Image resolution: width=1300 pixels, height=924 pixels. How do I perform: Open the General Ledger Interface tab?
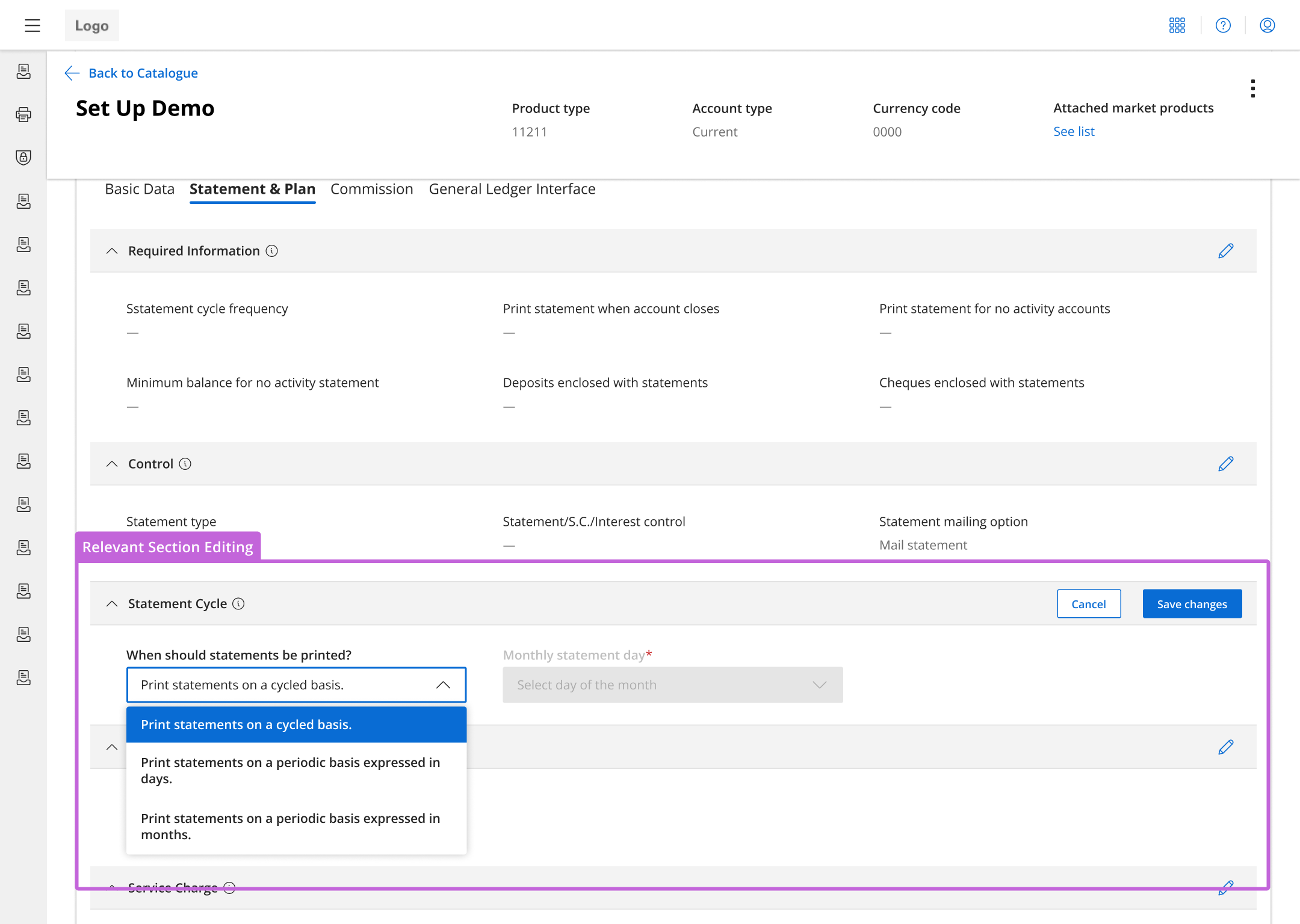[x=512, y=189]
